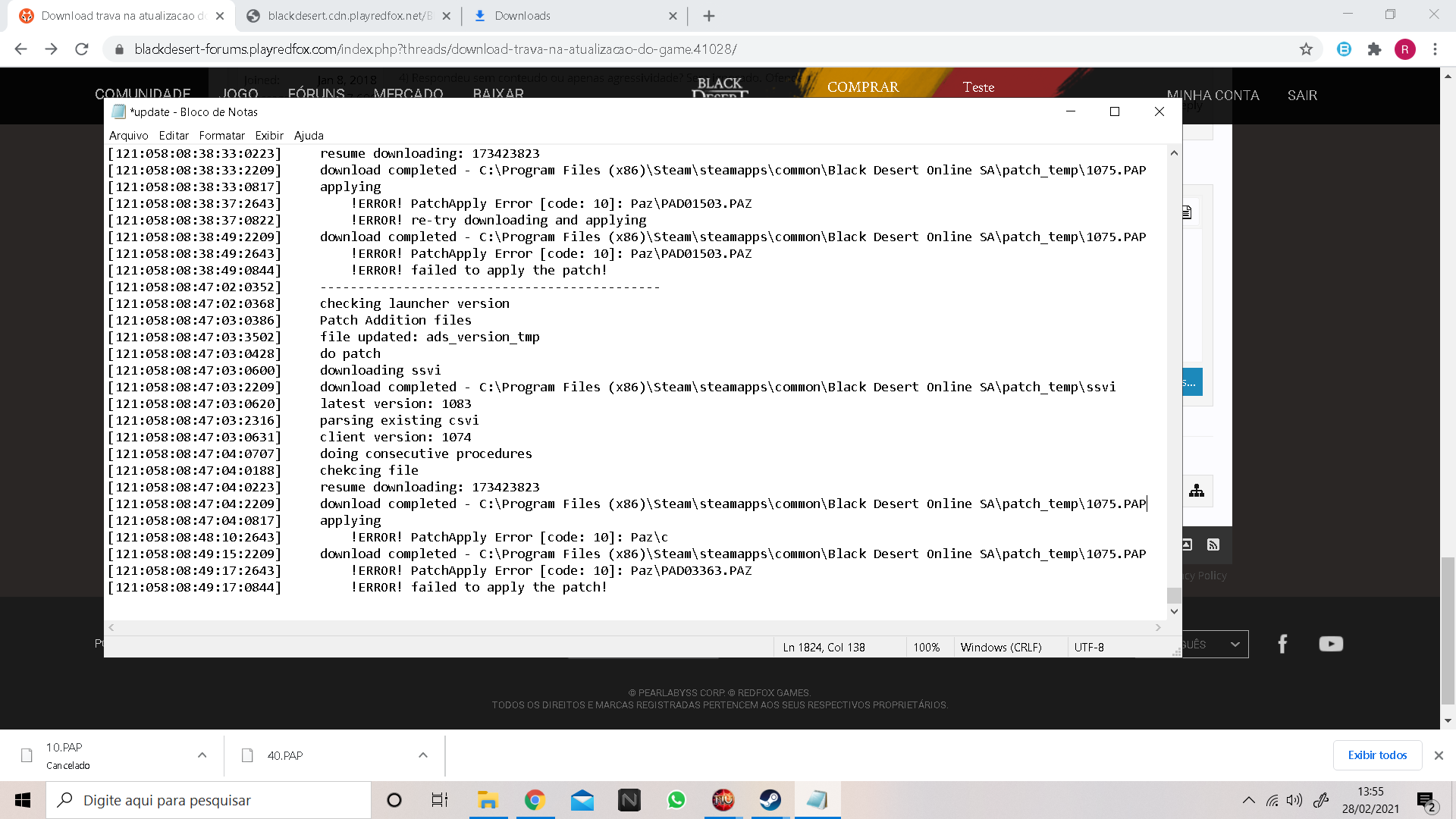Image resolution: width=1456 pixels, height=819 pixels.
Task: Click the COMPRAR link in site header
Action: (x=863, y=87)
